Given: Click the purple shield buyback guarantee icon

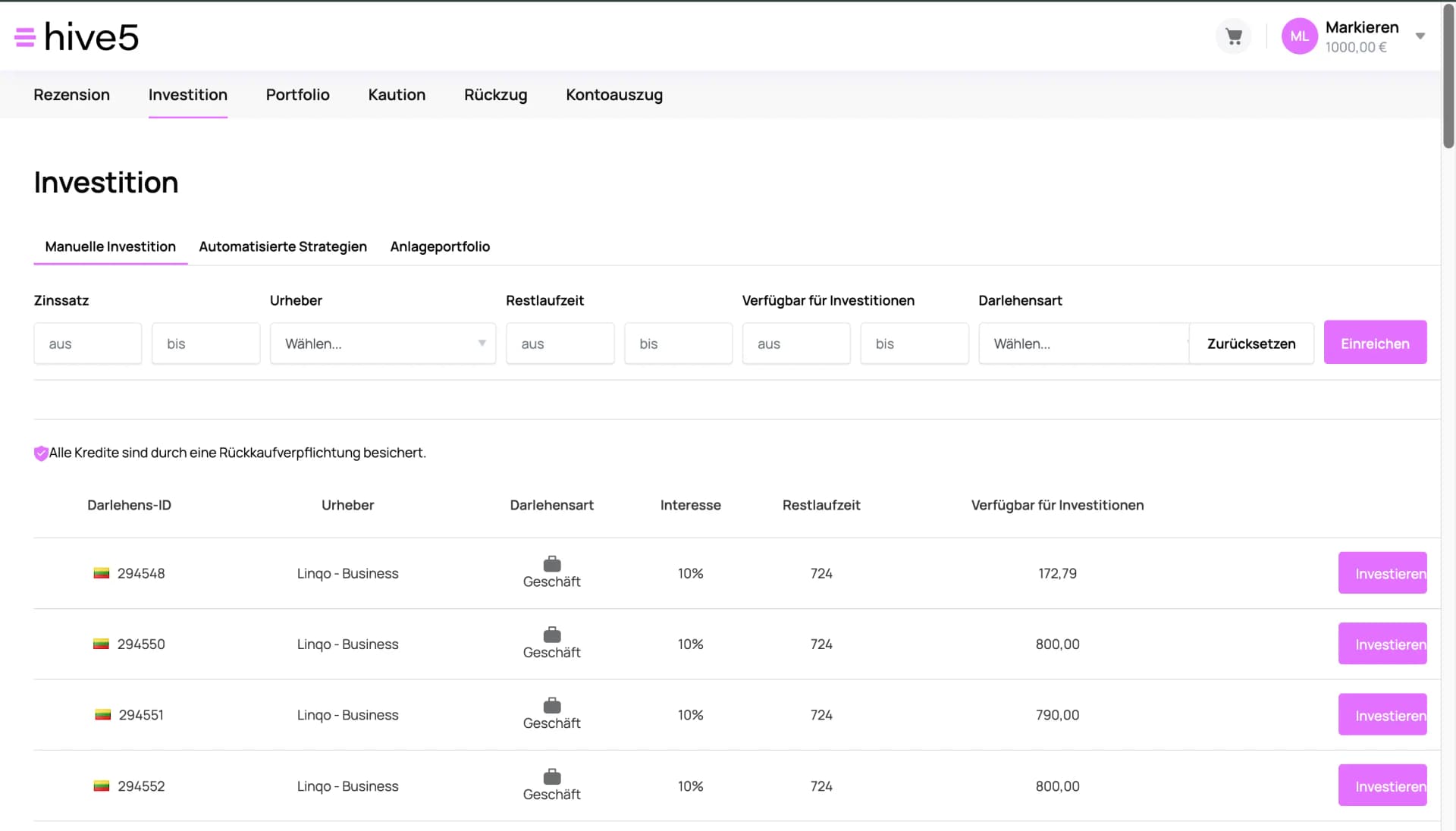Looking at the screenshot, I should point(41,453).
